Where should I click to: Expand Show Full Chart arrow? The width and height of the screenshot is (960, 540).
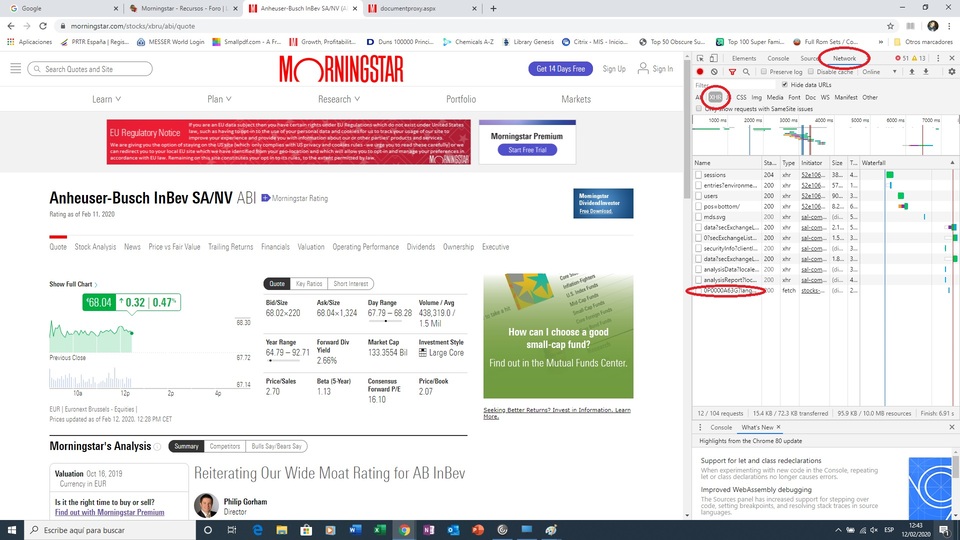click(96, 284)
